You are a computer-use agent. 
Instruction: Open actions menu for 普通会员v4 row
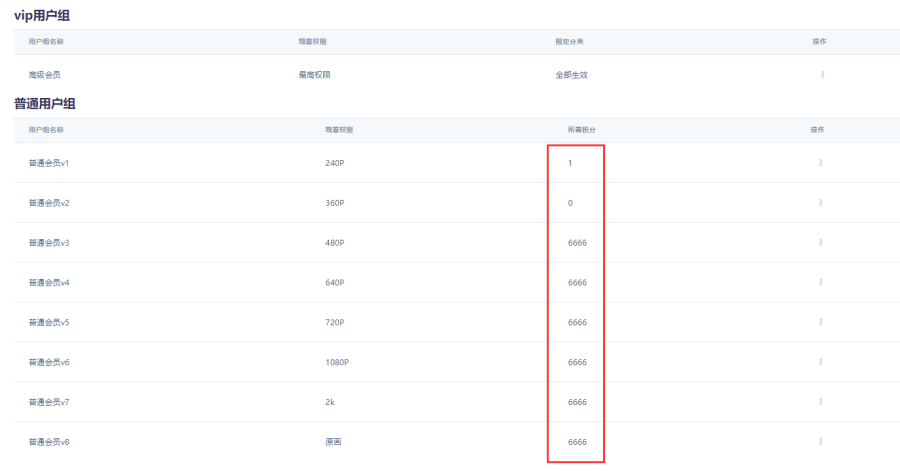click(820, 282)
